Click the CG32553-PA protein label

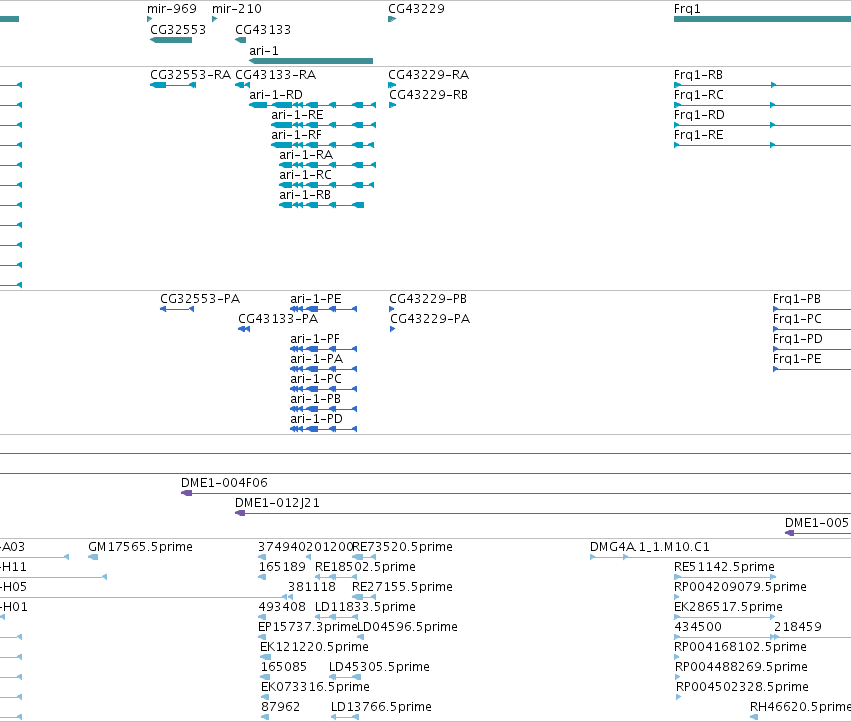click(x=200, y=299)
